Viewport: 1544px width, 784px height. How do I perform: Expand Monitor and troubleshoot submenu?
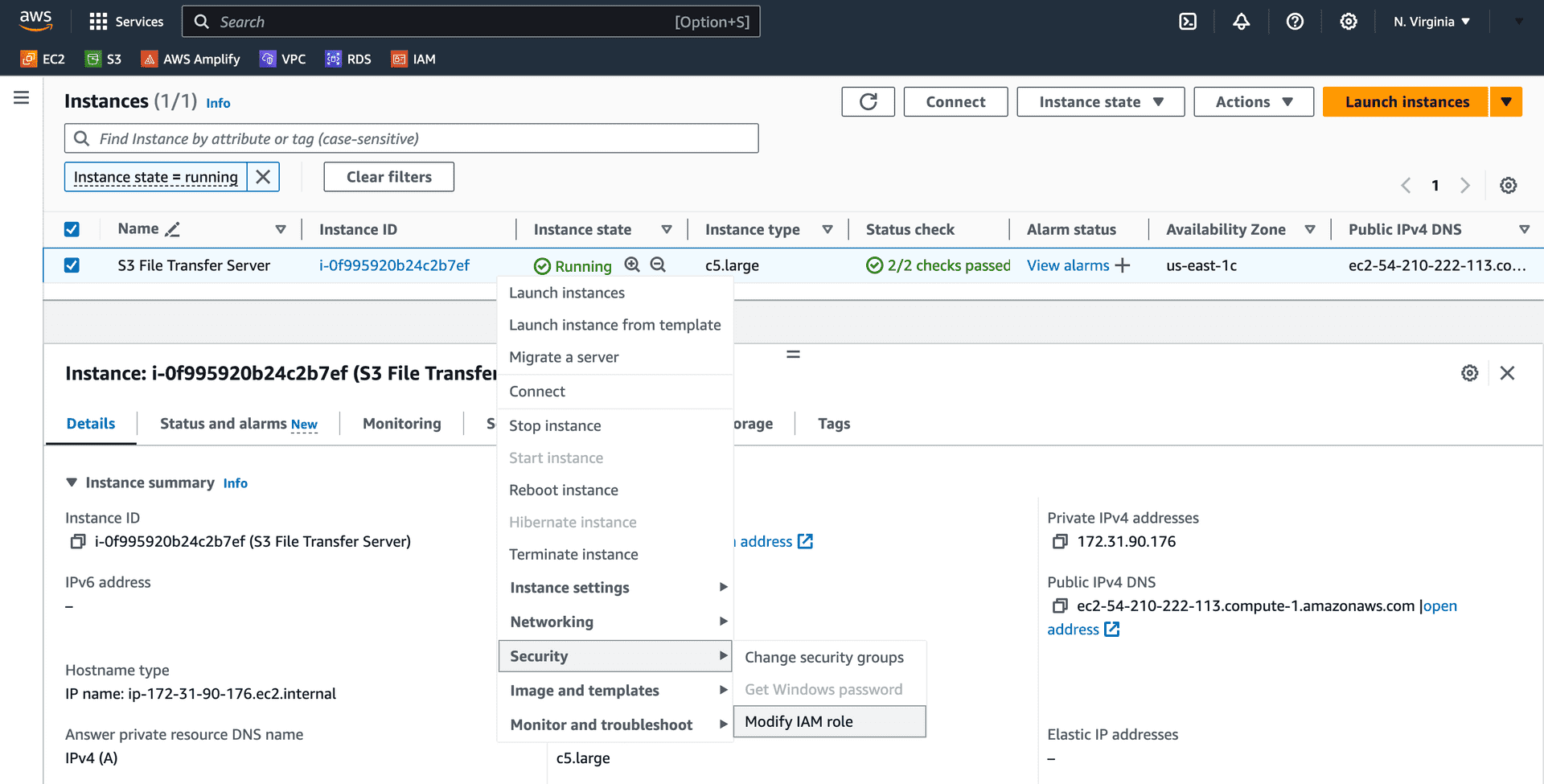[615, 724]
